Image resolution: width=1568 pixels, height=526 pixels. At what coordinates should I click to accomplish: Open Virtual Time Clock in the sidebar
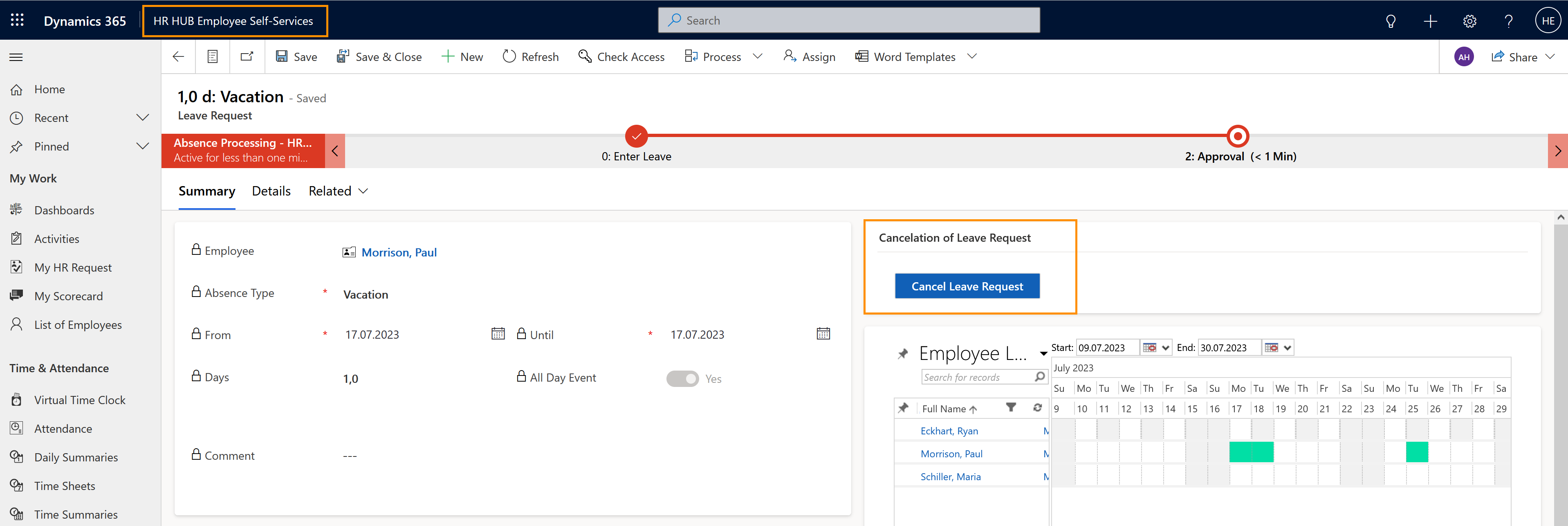(x=81, y=400)
